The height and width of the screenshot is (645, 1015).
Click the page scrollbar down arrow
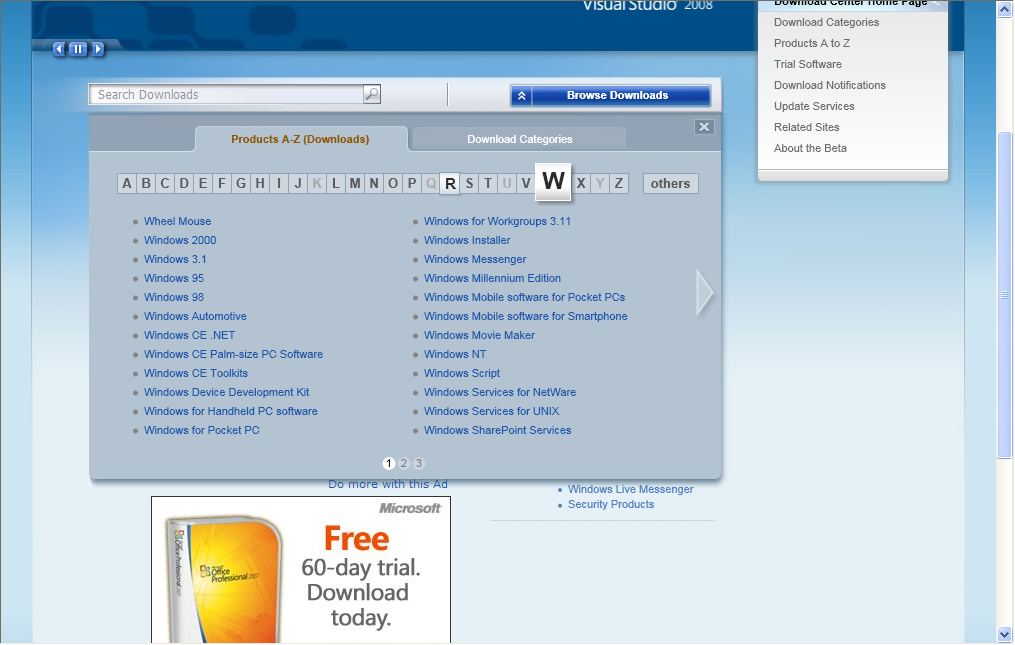[1005, 634]
